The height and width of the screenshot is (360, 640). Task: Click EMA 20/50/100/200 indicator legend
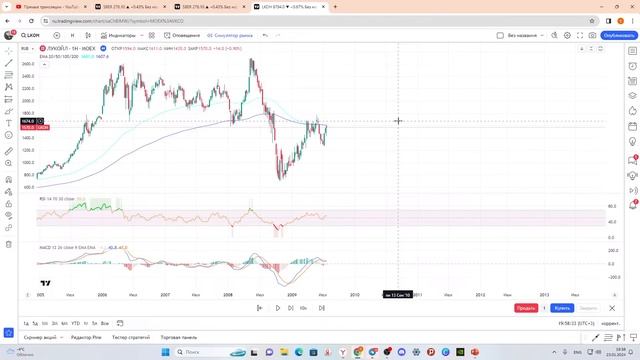point(59,56)
